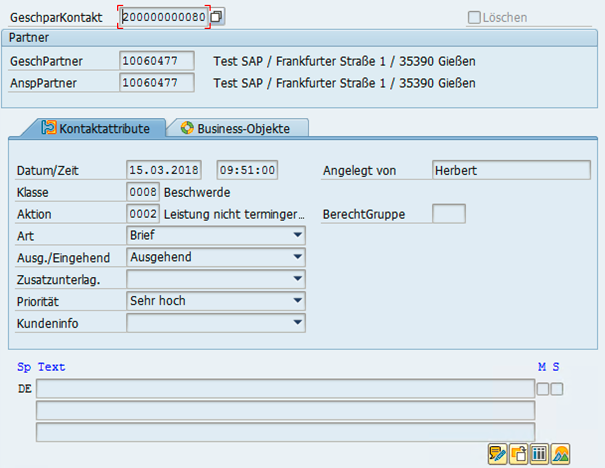
Task: Open the Priorität dropdown showing Sehr hoch
Action: point(298,300)
